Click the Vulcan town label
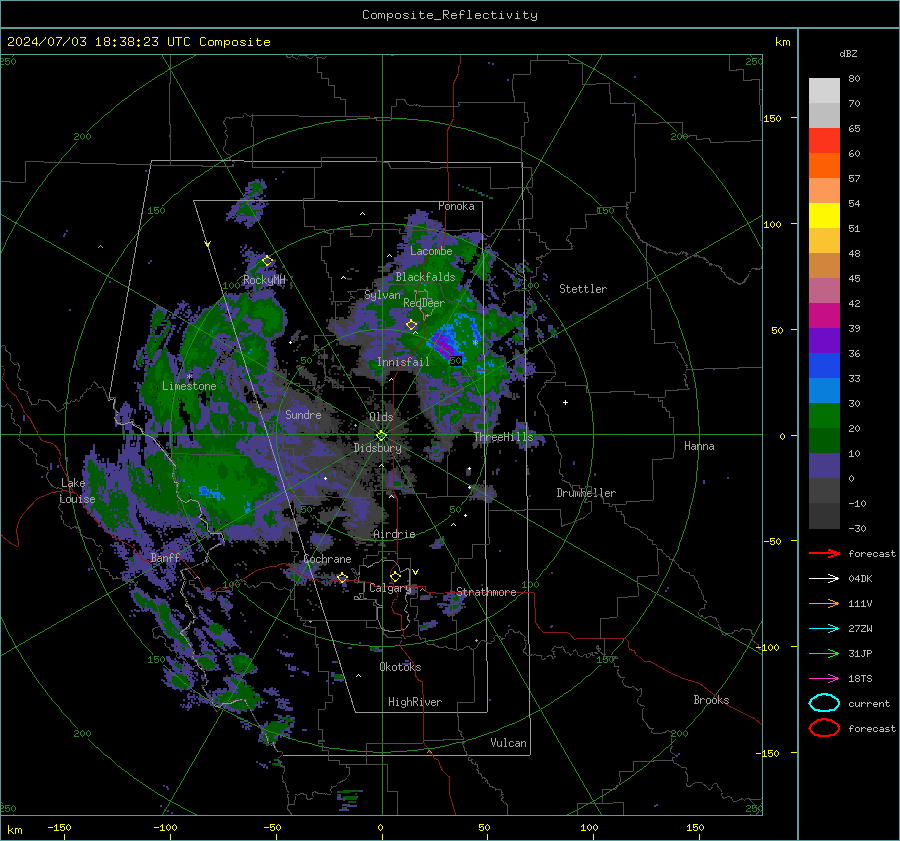Image resolution: width=900 pixels, height=841 pixels. pyautogui.click(x=509, y=743)
